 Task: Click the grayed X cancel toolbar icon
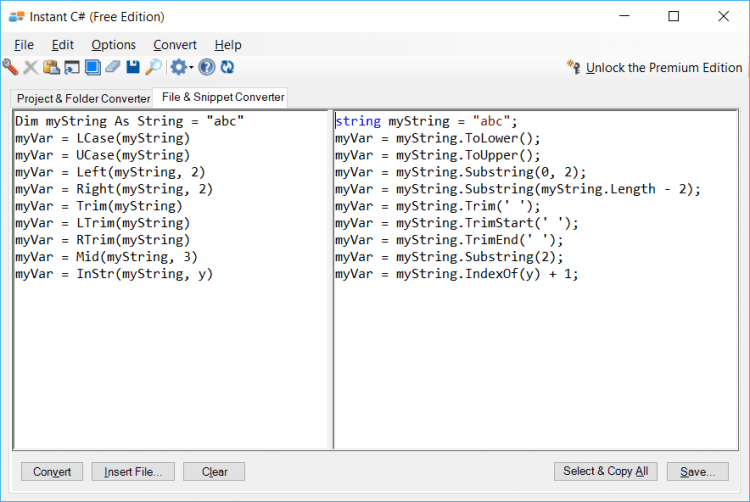point(30,67)
